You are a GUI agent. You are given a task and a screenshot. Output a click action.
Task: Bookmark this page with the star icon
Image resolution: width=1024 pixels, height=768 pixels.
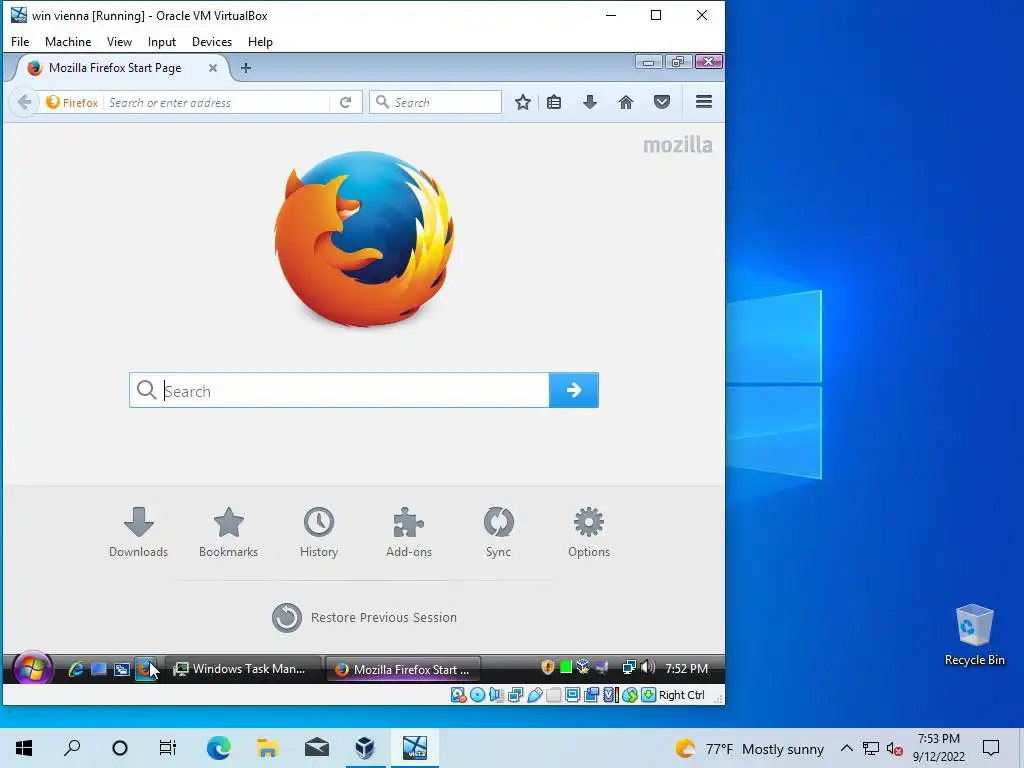pos(522,102)
